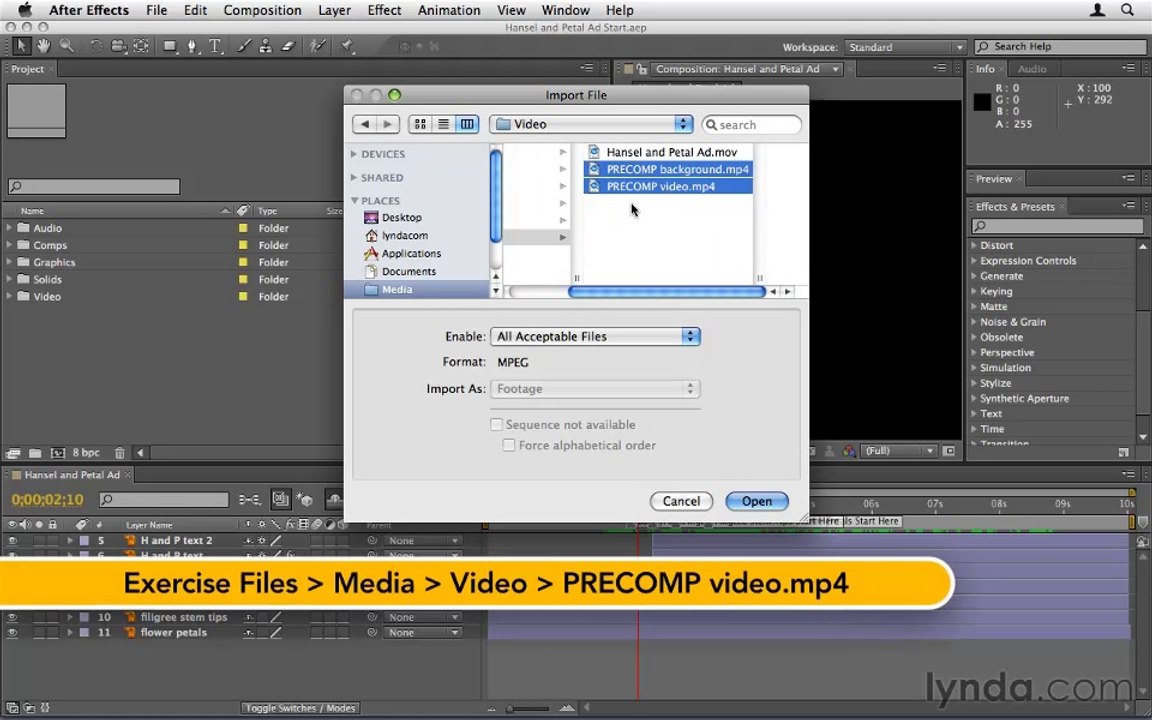Click Toggle Switches / Modes button
The height and width of the screenshot is (720, 1152).
pos(300,708)
